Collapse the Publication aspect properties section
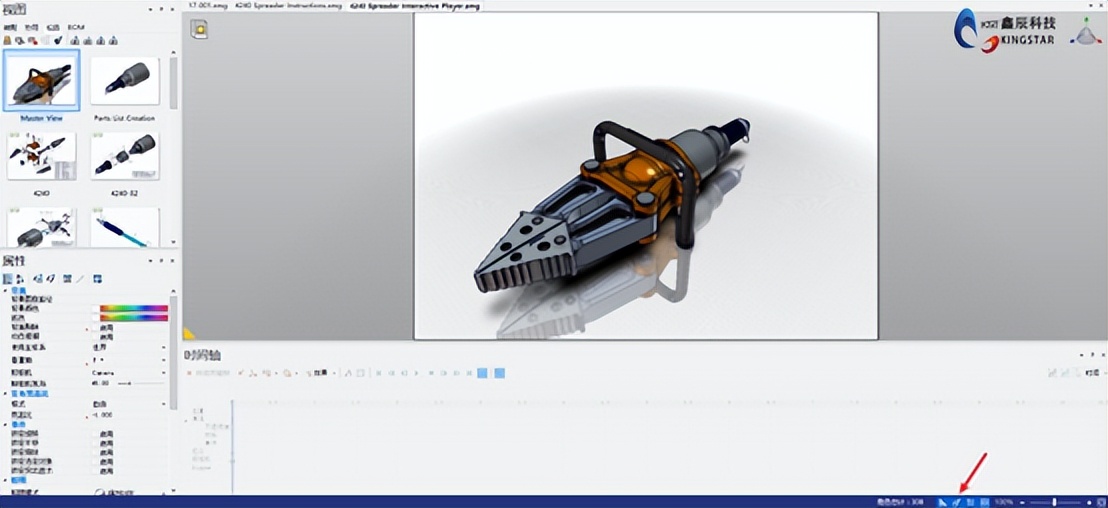 coord(5,394)
